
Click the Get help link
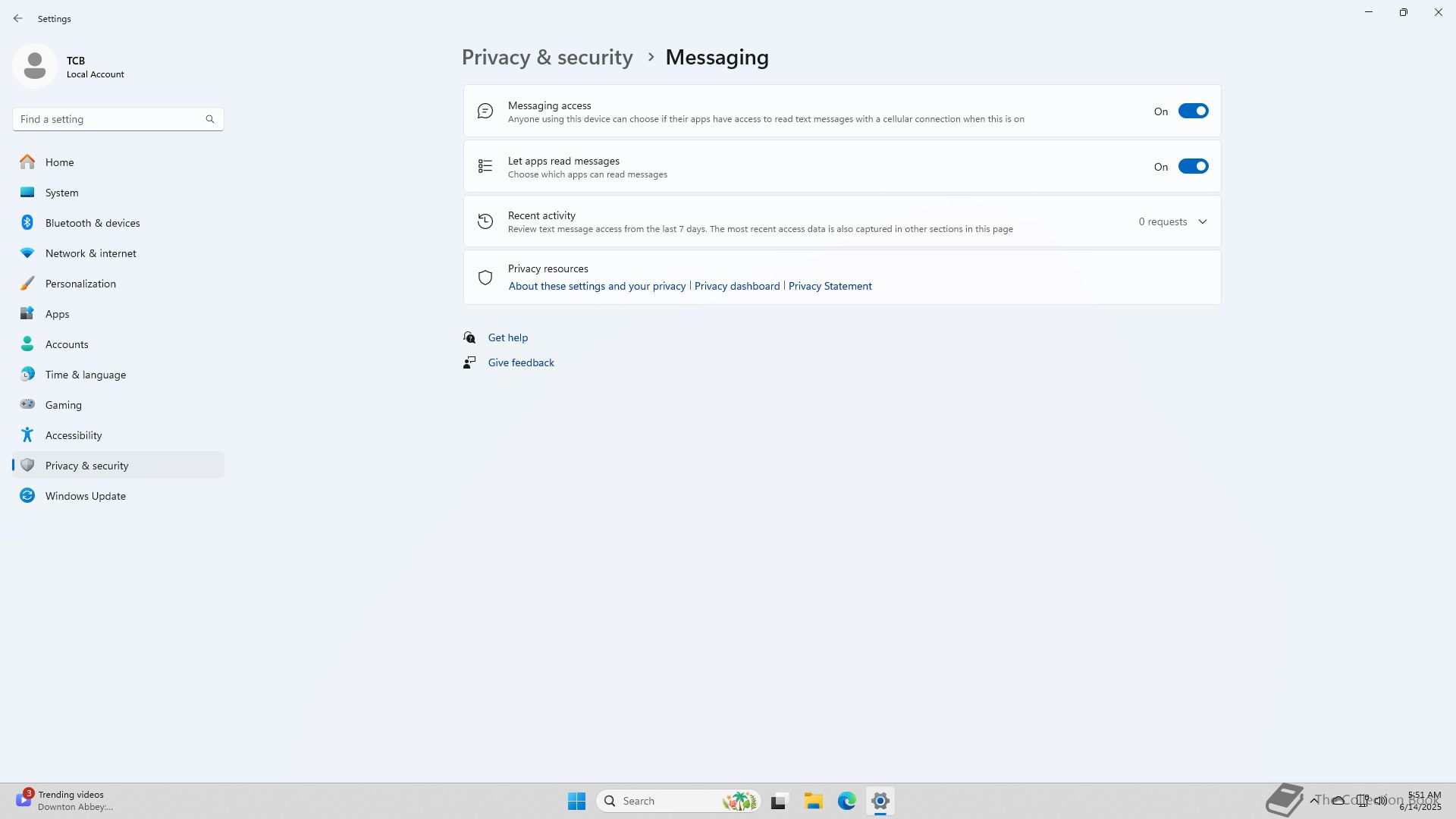point(507,337)
